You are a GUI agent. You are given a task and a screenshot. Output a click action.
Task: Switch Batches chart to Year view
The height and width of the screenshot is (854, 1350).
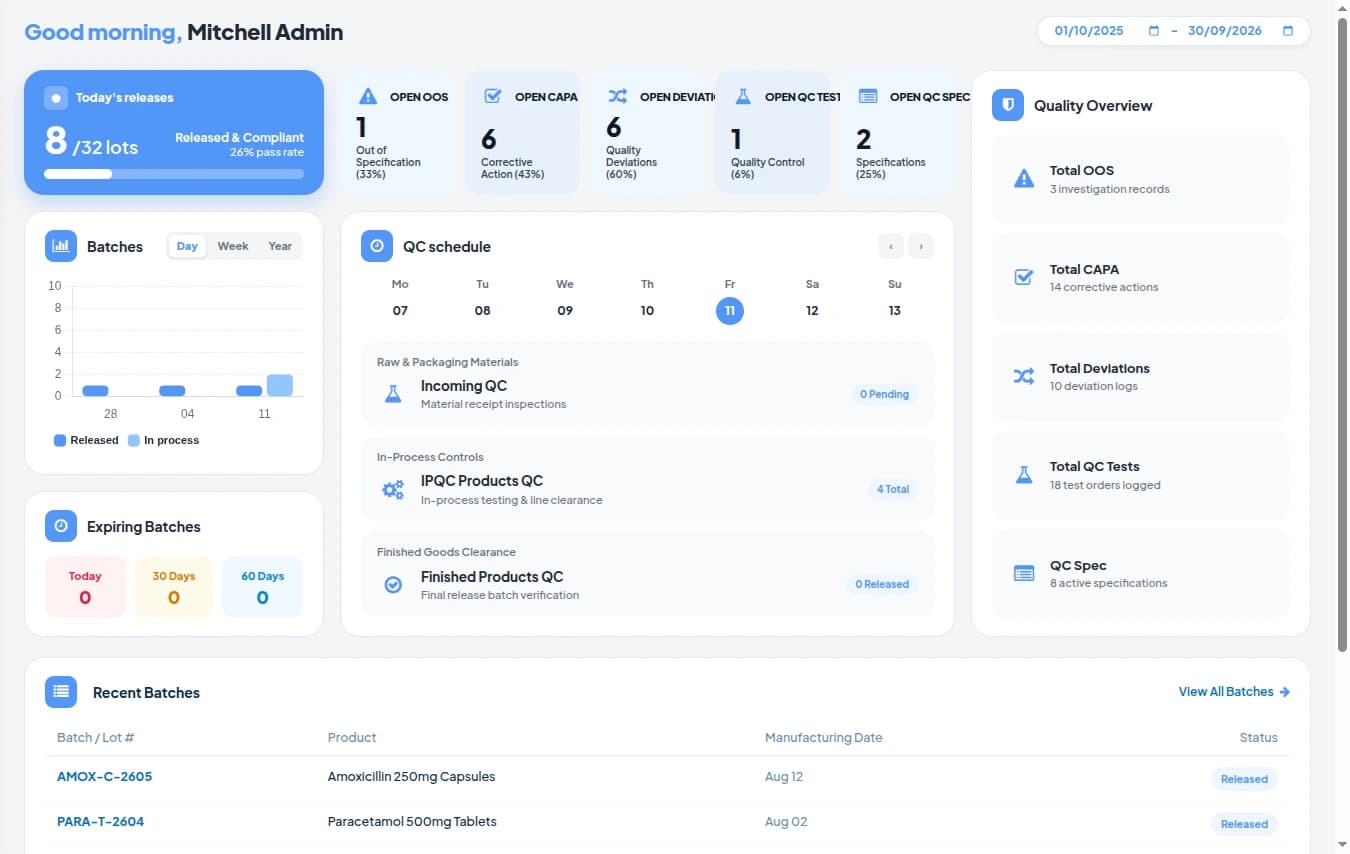[x=280, y=246]
